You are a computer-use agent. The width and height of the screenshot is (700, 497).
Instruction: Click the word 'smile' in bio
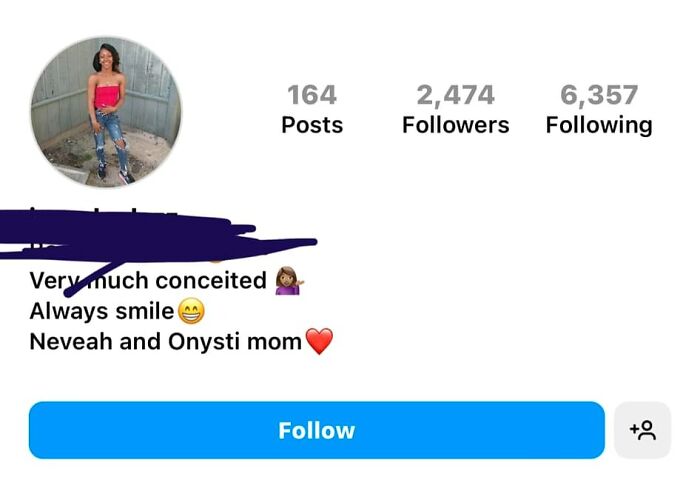[x=144, y=311]
